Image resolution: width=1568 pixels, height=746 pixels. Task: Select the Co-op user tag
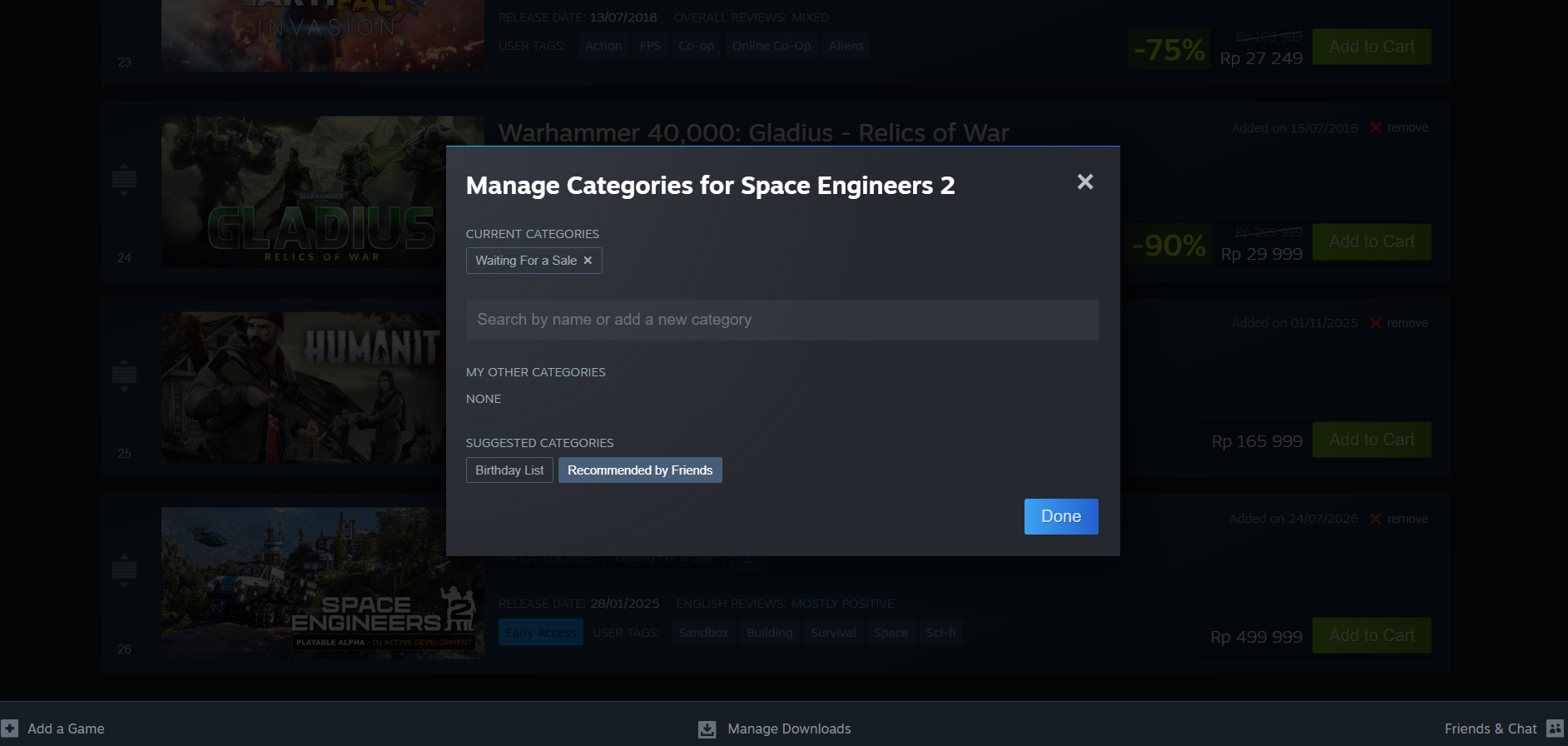[x=696, y=46]
